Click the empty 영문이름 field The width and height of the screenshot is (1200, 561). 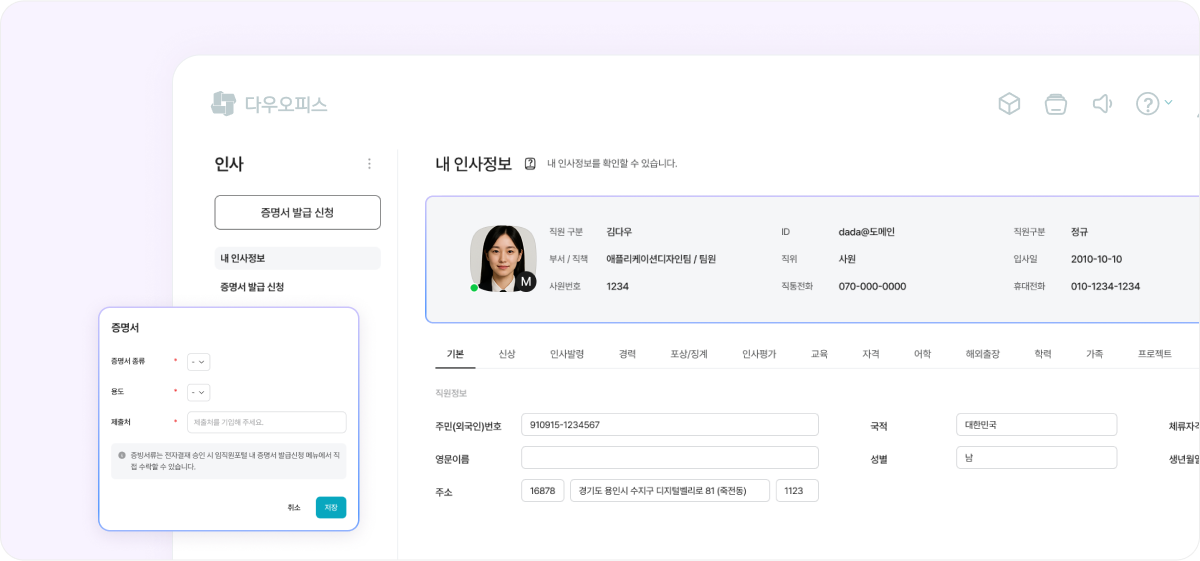(670, 458)
